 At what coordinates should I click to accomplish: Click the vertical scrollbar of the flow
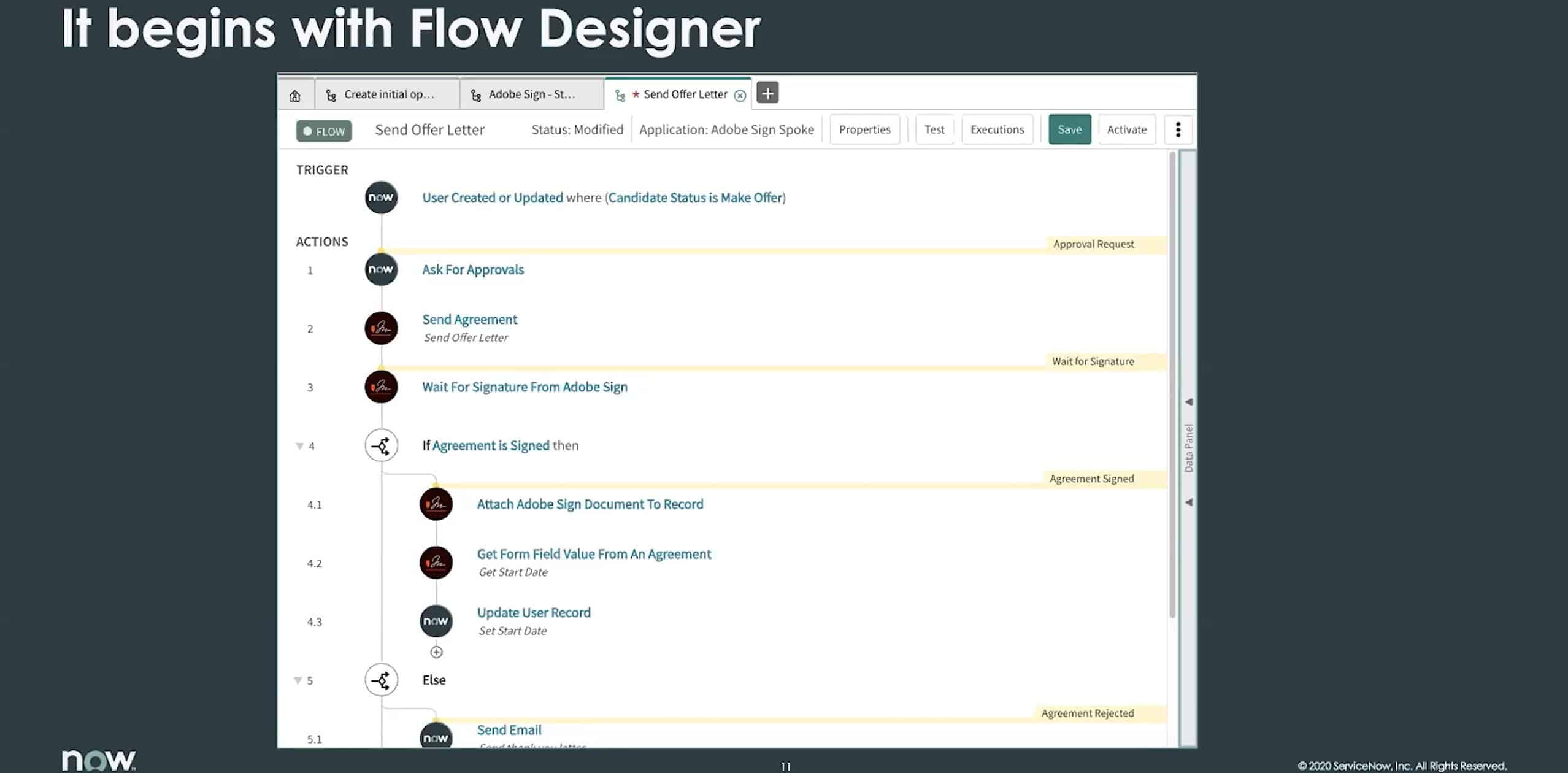pyautogui.click(x=1172, y=385)
